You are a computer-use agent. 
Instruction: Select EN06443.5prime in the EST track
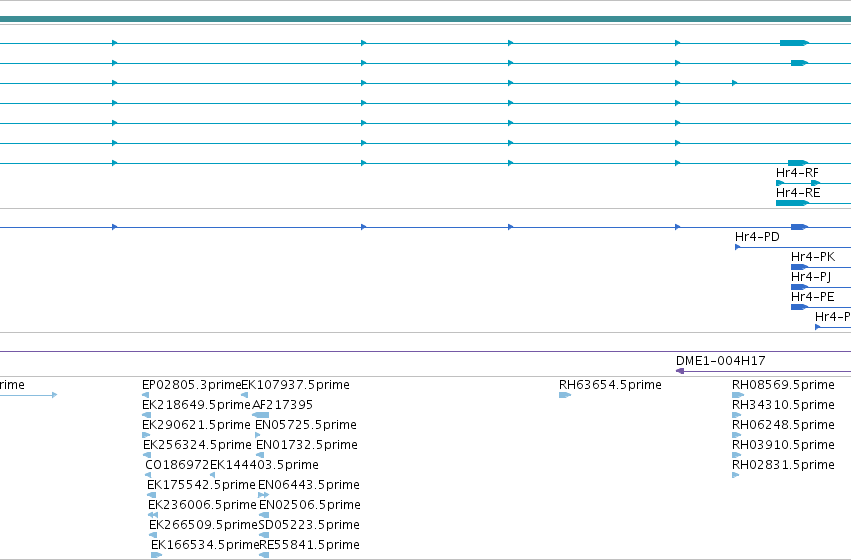point(309,485)
